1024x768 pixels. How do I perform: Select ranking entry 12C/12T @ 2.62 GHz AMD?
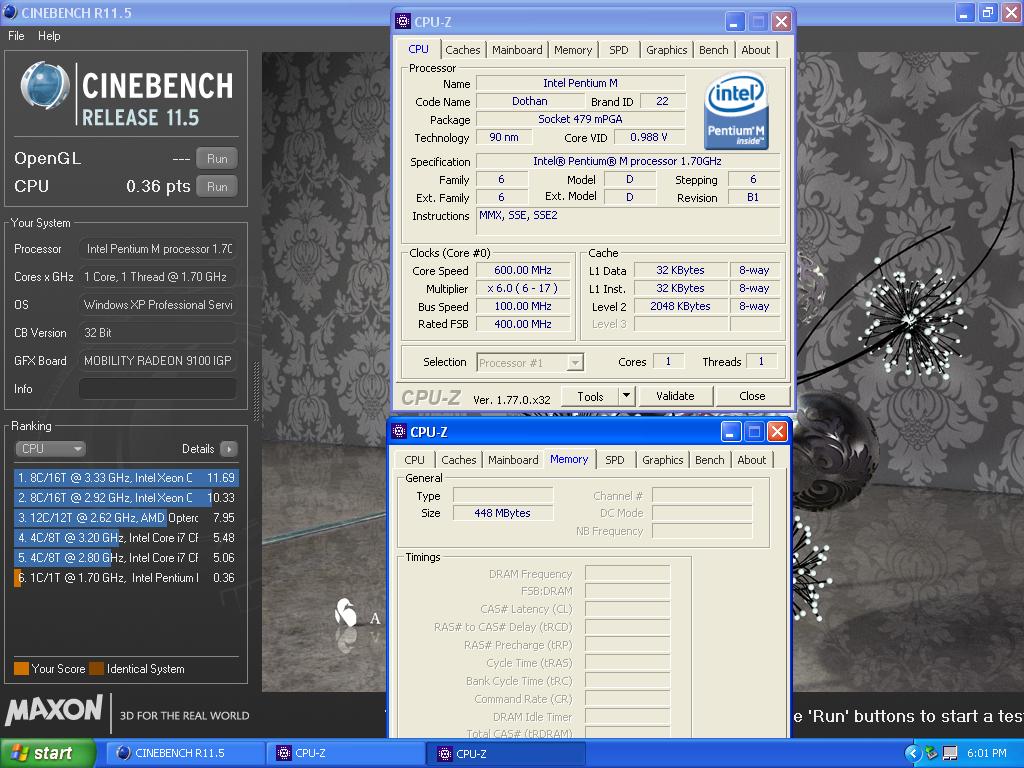click(x=126, y=518)
